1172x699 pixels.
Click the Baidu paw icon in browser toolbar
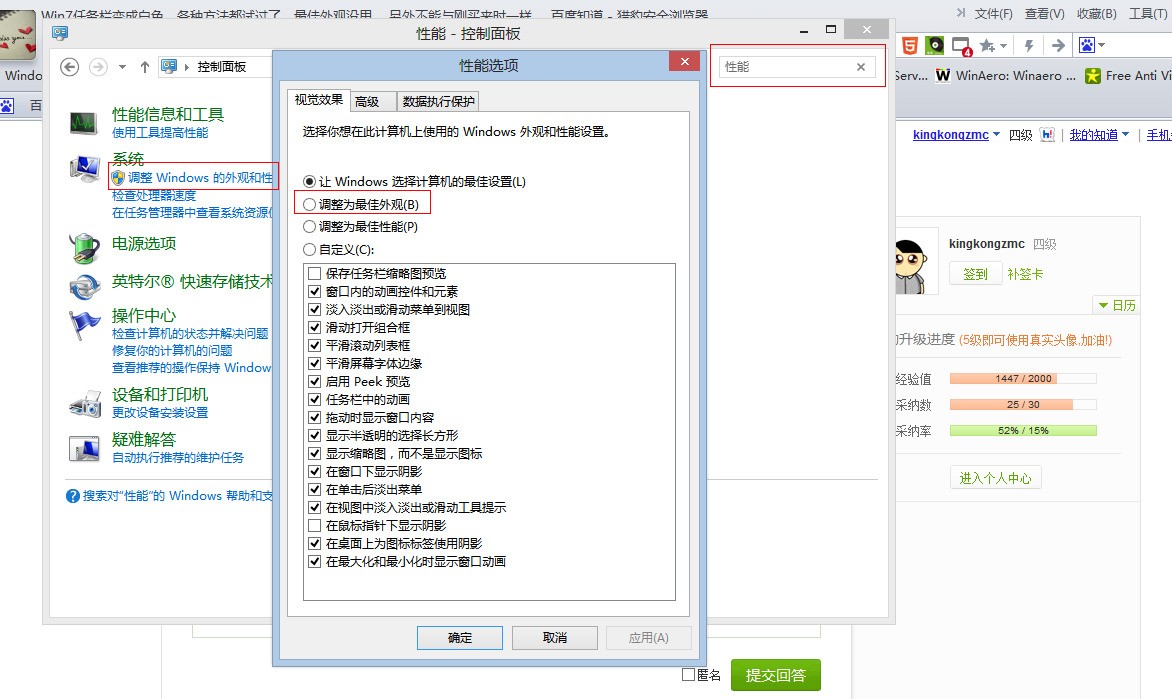(x=1087, y=46)
